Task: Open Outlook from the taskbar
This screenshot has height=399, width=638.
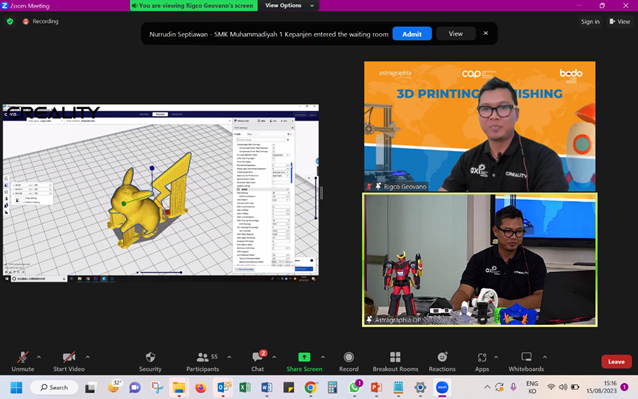Action: click(223, 388)
